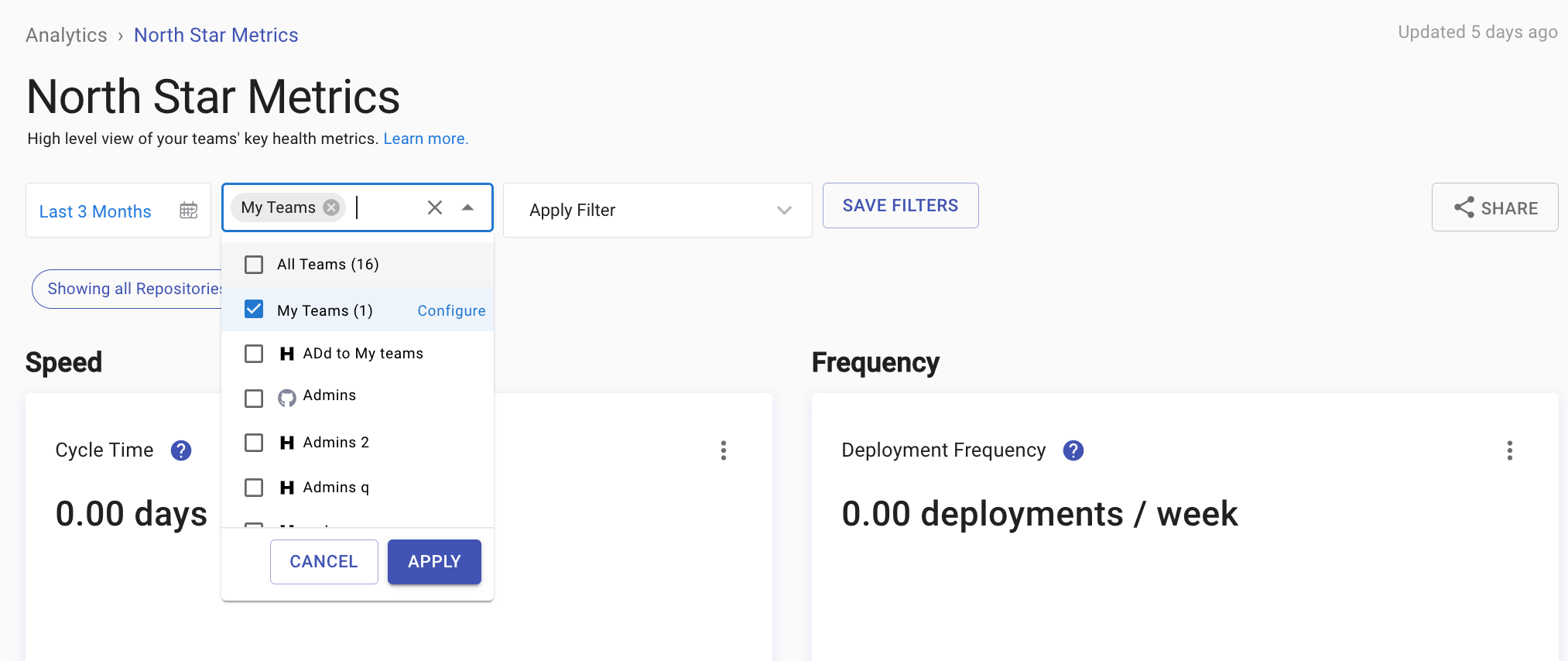Expand the Apply Filter dropdown
This screenshot has height=661, width=1568.
783,211
